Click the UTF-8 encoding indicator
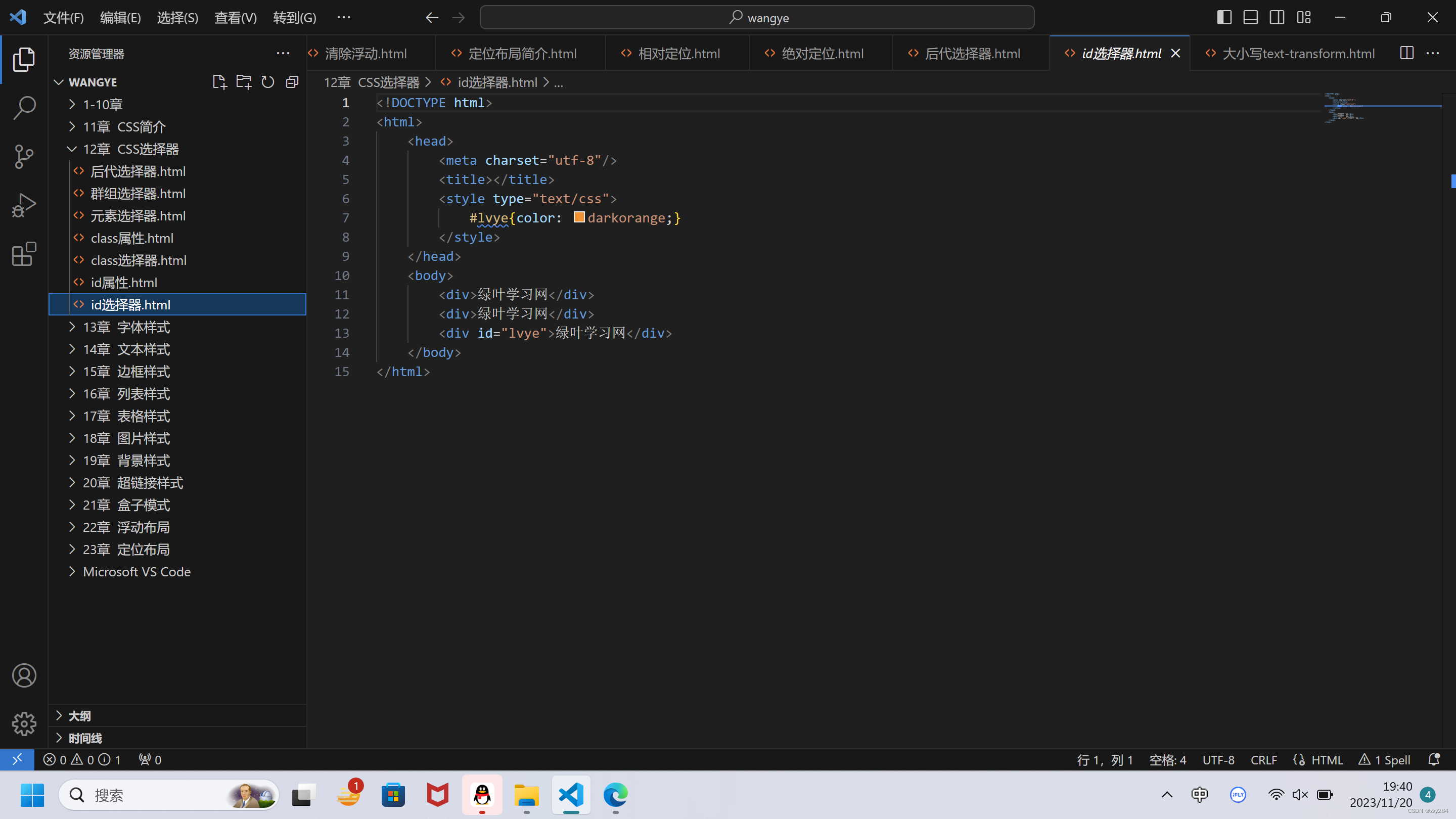The width and height of the screenshot is (1456, 819). 1218,760
